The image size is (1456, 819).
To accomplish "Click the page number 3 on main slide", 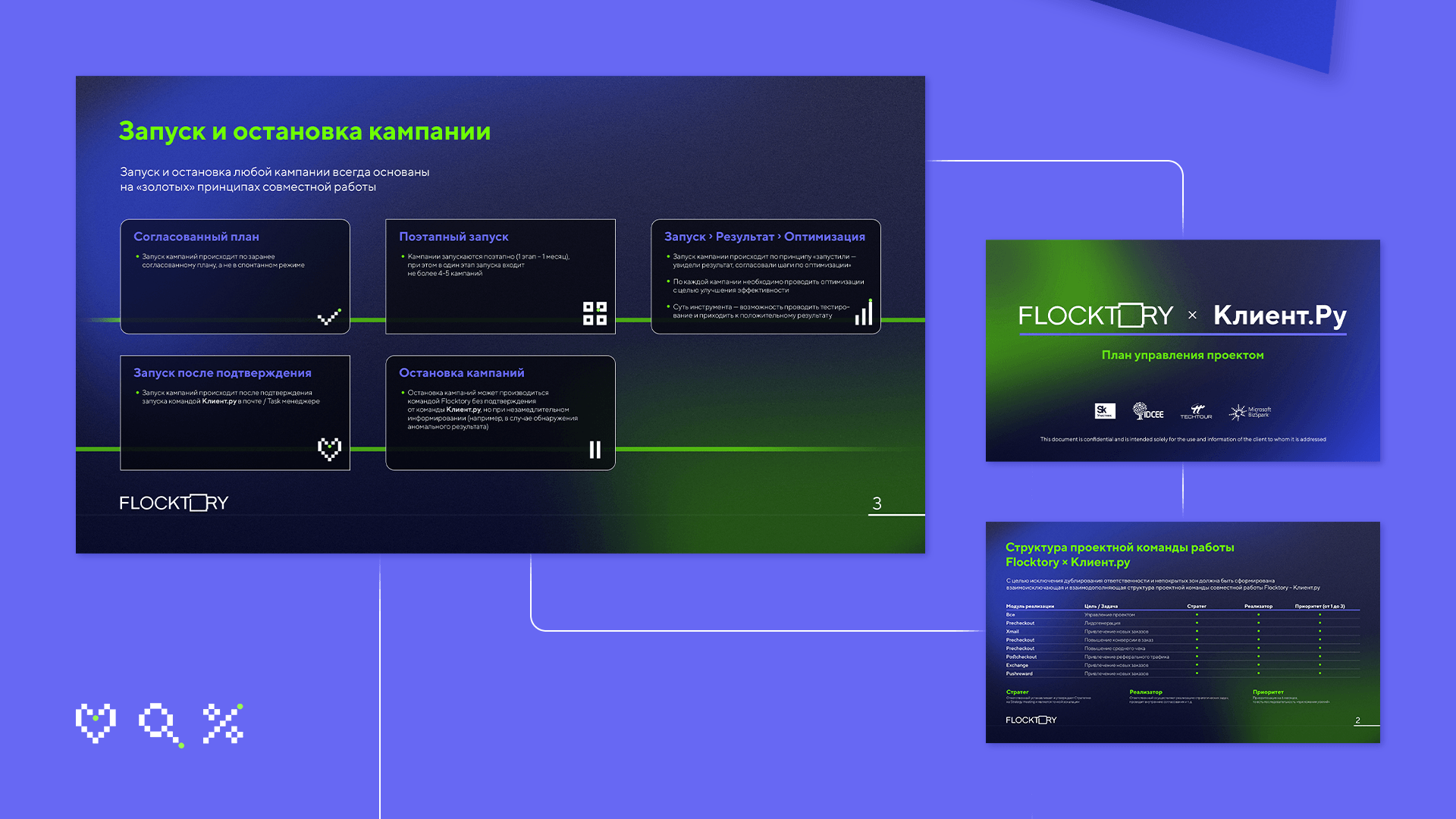I will pyautogui.click(x=877, y=504).
